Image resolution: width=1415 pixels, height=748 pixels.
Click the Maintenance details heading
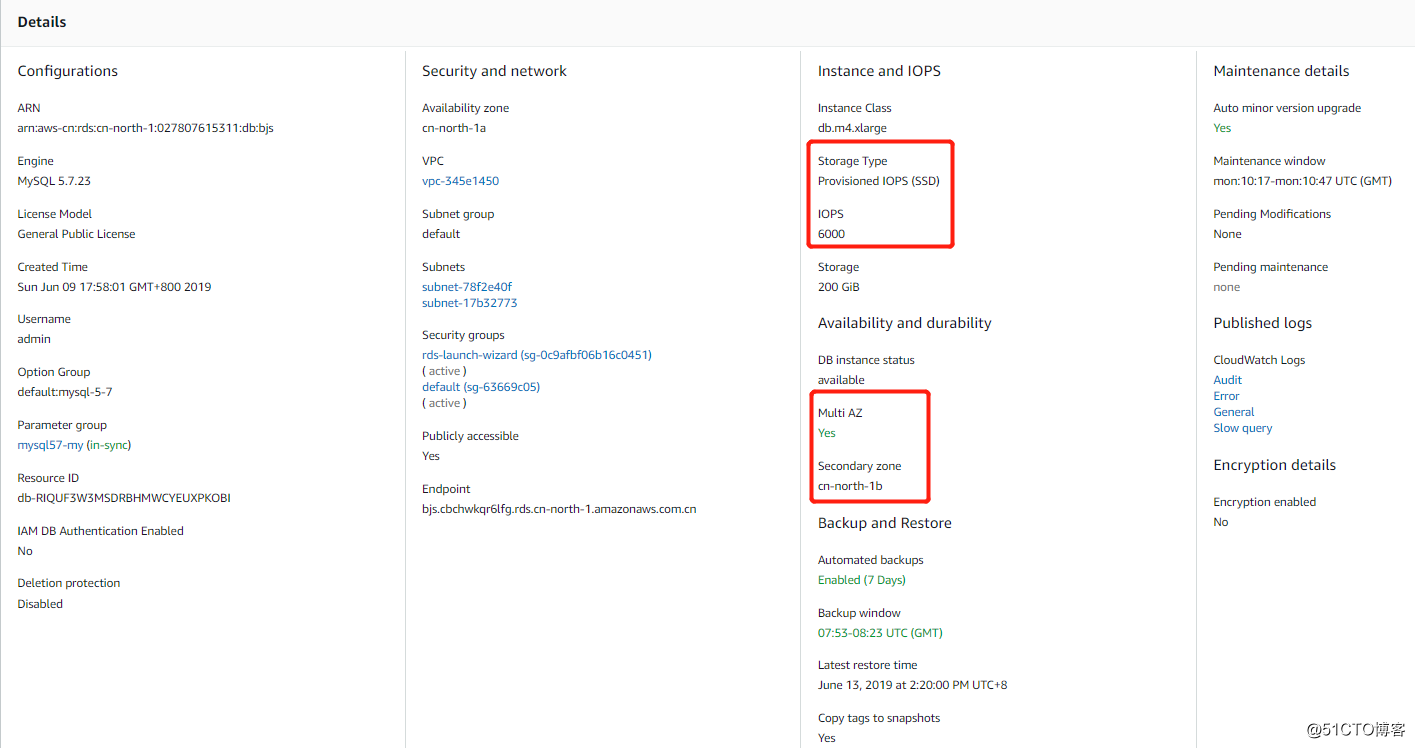[1281, 71]
